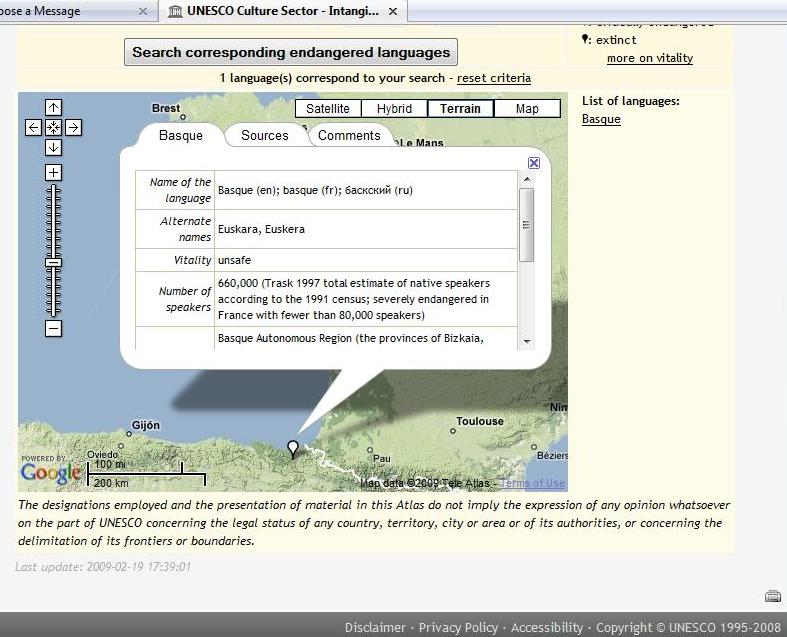Click the info window scrollbar up arrow
This screenshot has height=637, width=787.
pos(527,179)
